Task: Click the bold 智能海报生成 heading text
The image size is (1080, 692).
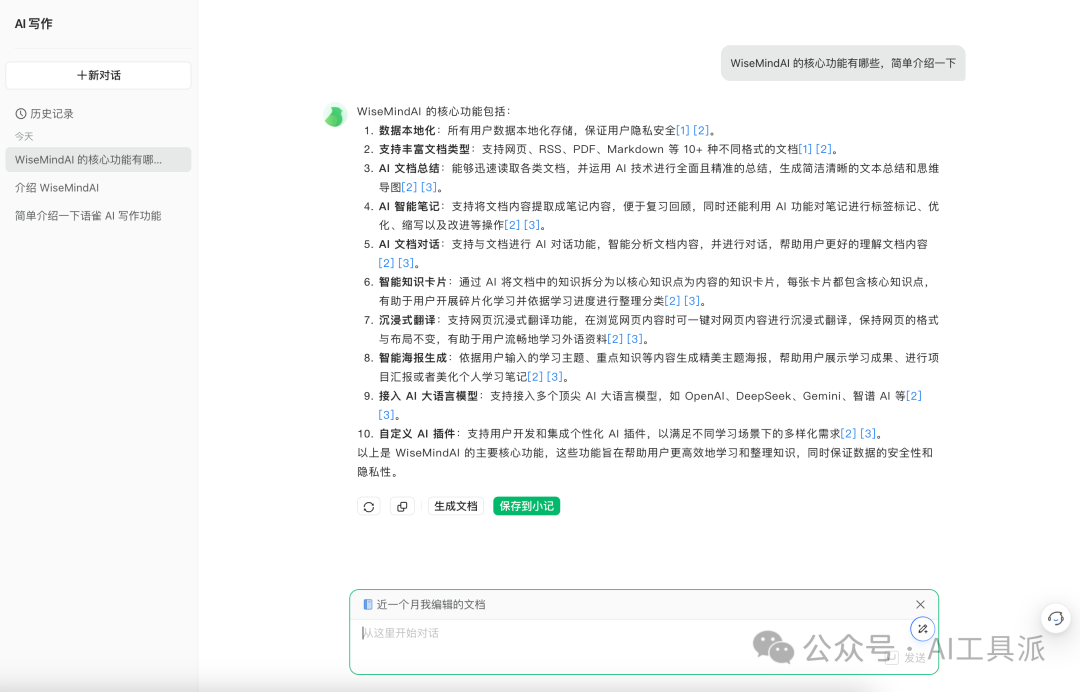Action: (x=413, y=358)
